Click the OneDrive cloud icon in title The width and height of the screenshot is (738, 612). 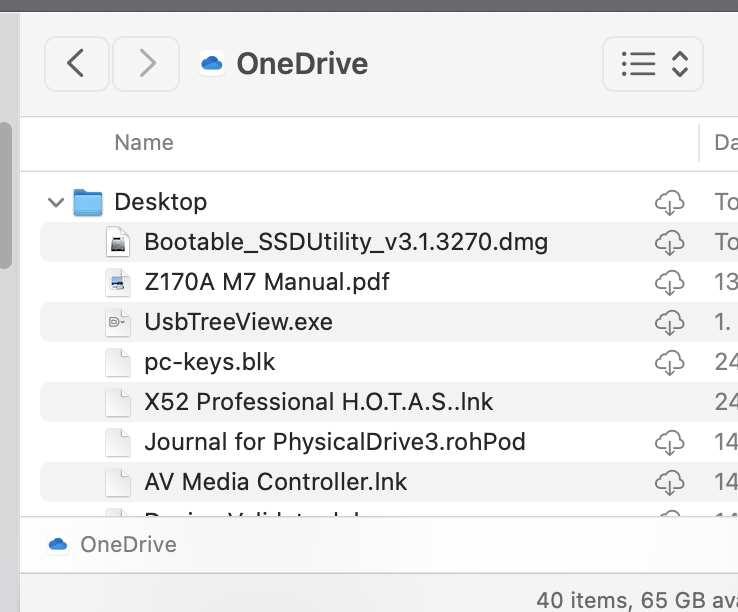(x=212, y=64)
